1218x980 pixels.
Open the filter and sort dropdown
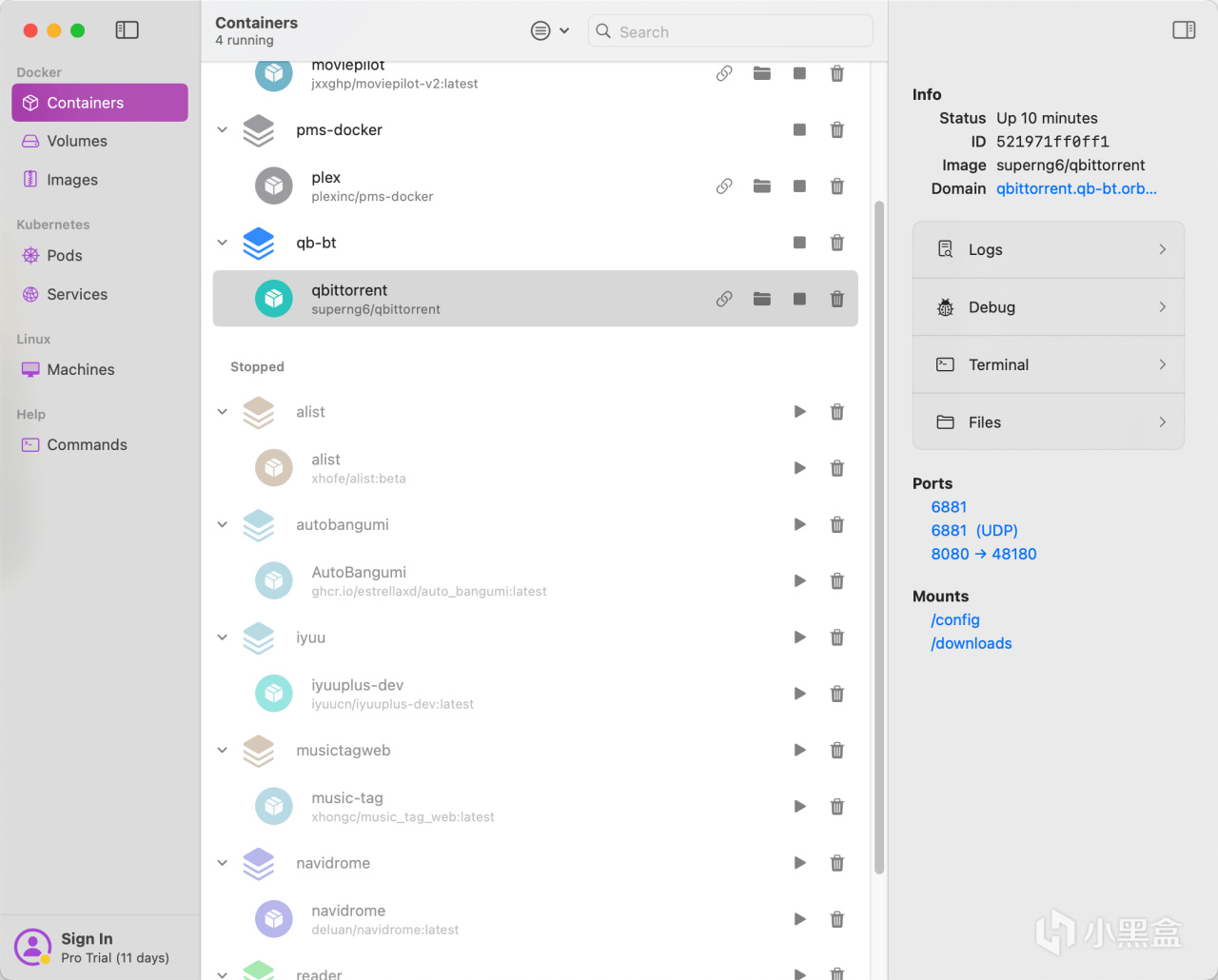550,30
